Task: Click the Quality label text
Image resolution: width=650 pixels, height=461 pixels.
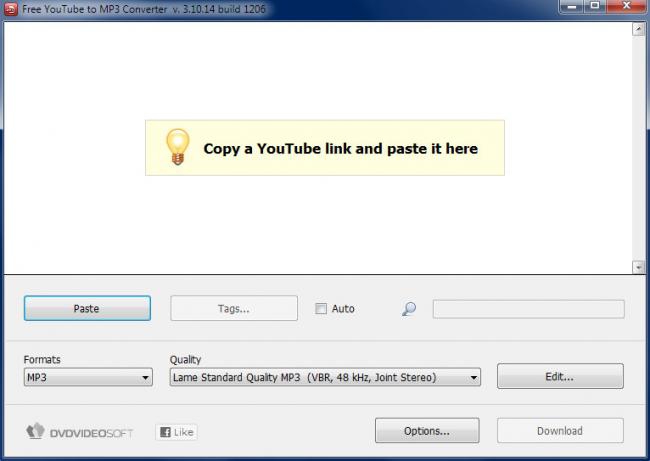Action: [x=185, y=359]
